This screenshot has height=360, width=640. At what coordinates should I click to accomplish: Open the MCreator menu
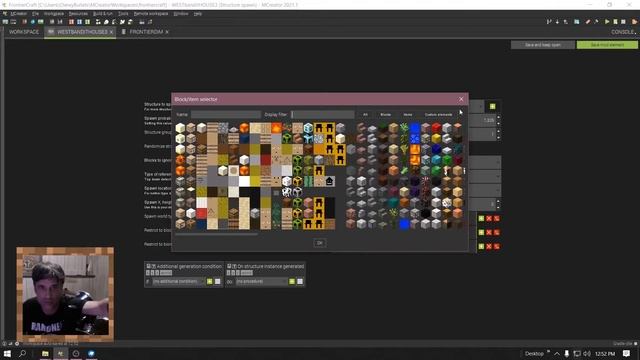point(18,13)
